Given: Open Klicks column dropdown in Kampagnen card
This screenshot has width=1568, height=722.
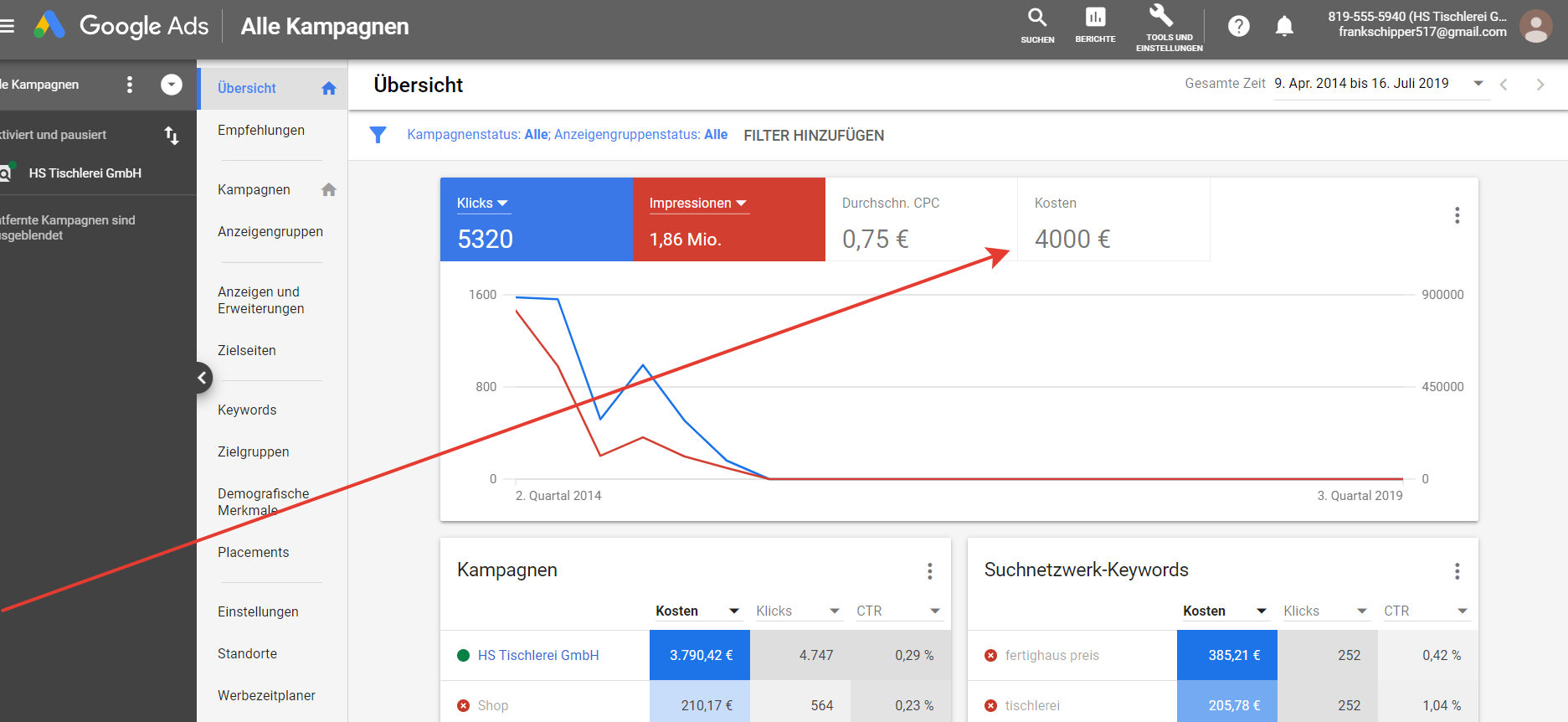Looking at the screenshot, I should pyautogui.click(x=835, y=611).
